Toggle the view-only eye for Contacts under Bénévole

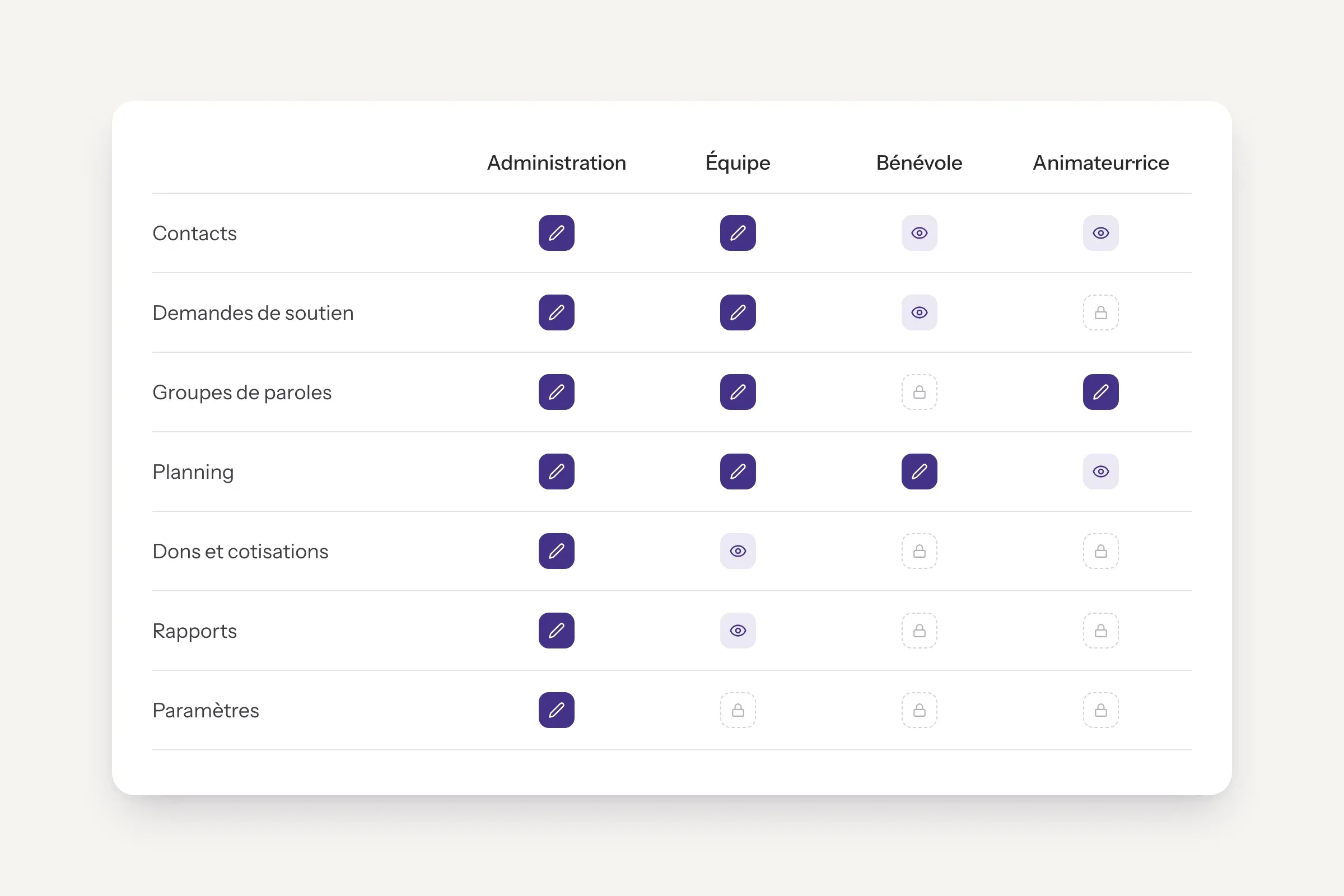(919, 232)
